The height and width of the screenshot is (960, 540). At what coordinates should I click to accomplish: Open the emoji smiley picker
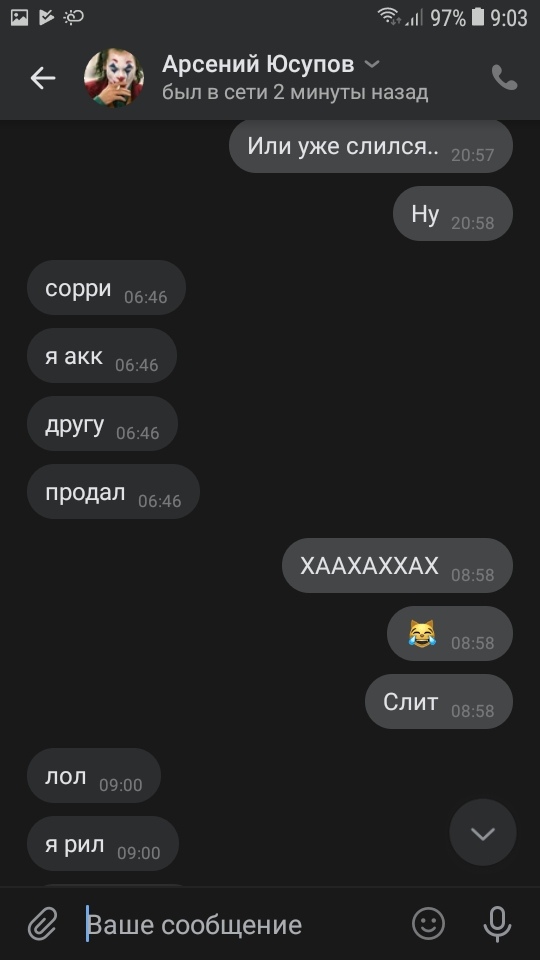428,923
